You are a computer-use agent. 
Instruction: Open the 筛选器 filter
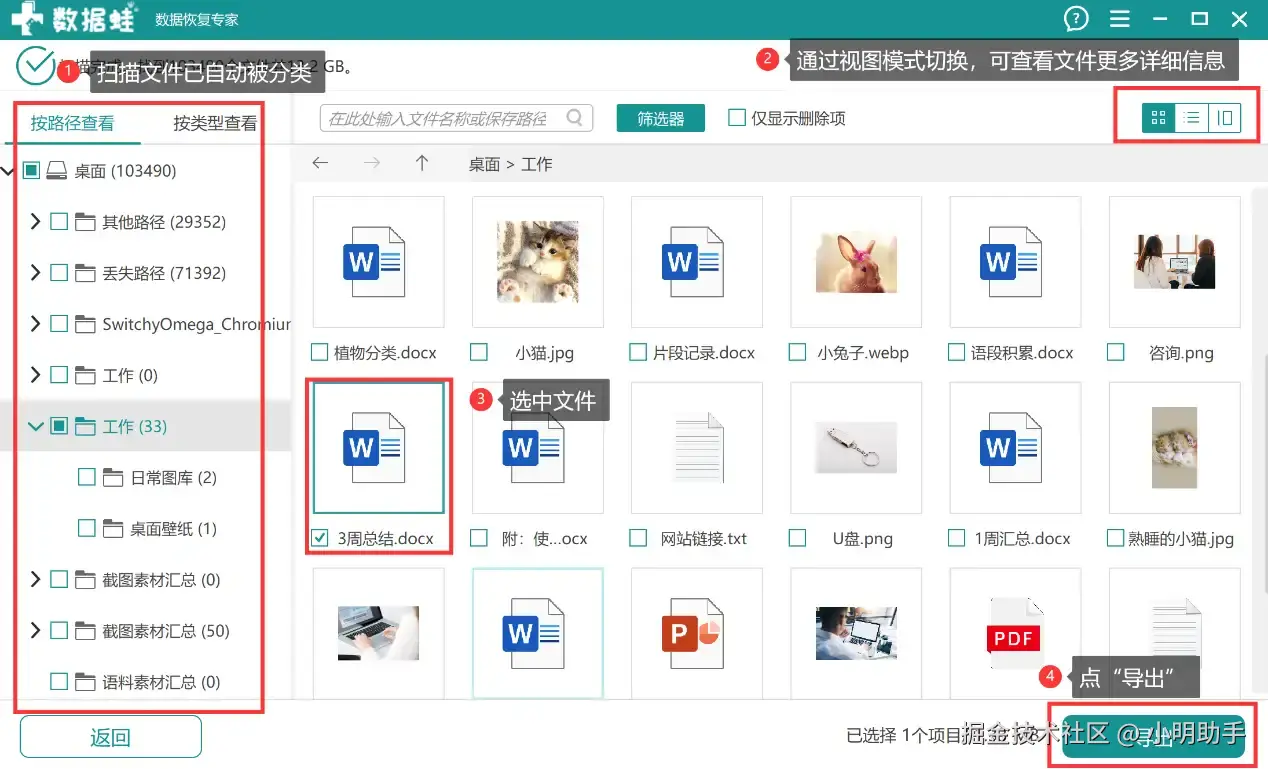(661, 118)
